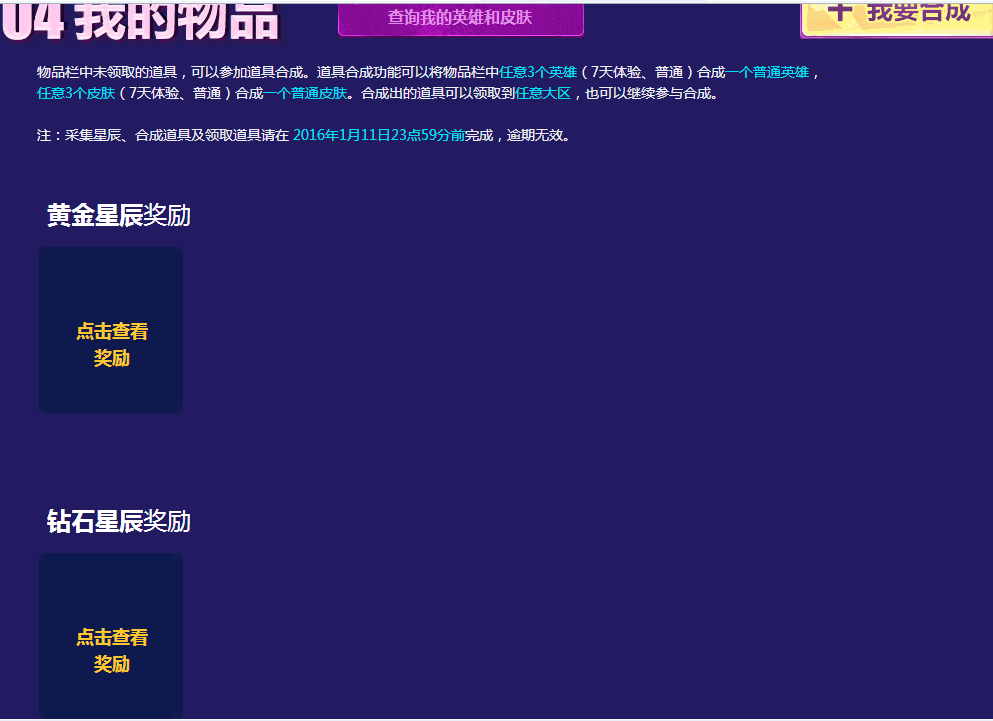
Task: Click the 黄金星辰奖励 heading
Action: (119, 215)
